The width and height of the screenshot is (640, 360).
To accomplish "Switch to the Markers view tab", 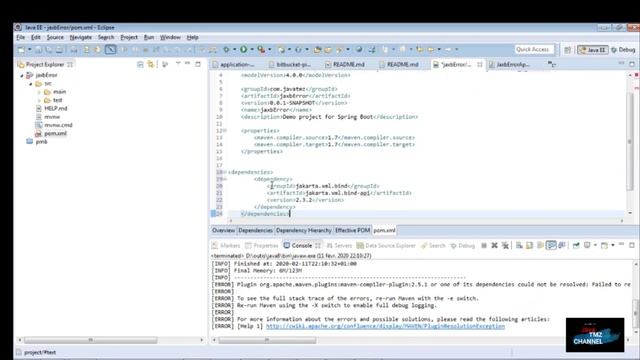I will 226,246.
